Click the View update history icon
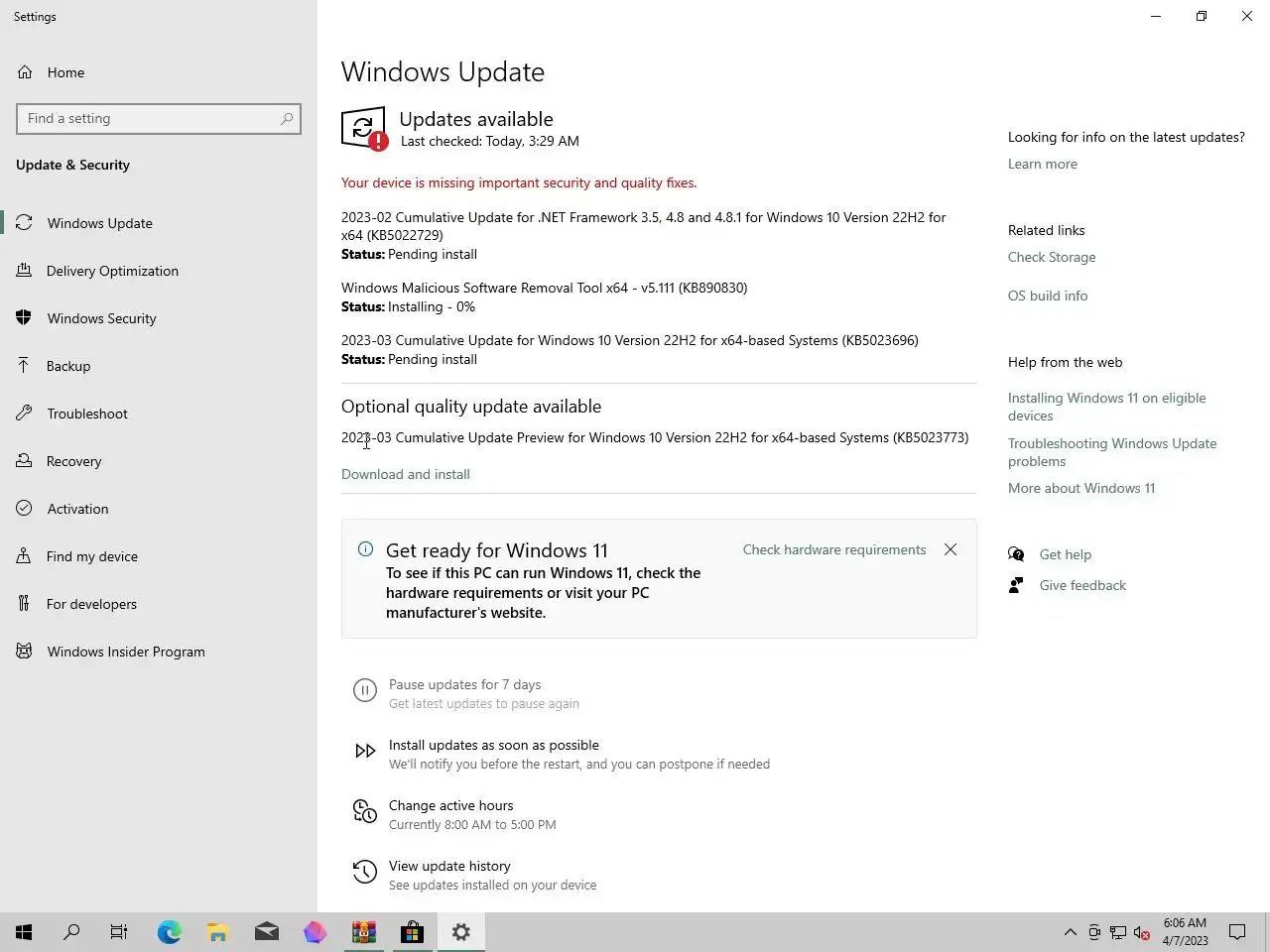 click(365, 873)
